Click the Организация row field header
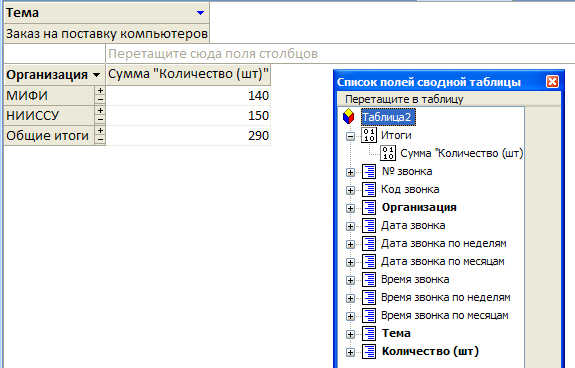Screen dimensions: 575x368 coord(54,75)
